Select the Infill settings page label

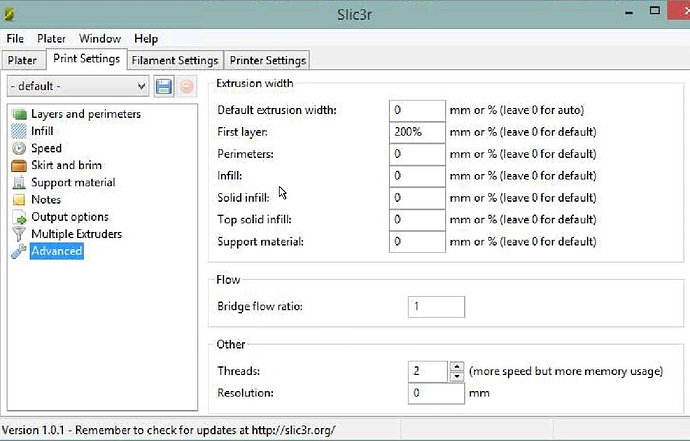(x=42, y=131)
